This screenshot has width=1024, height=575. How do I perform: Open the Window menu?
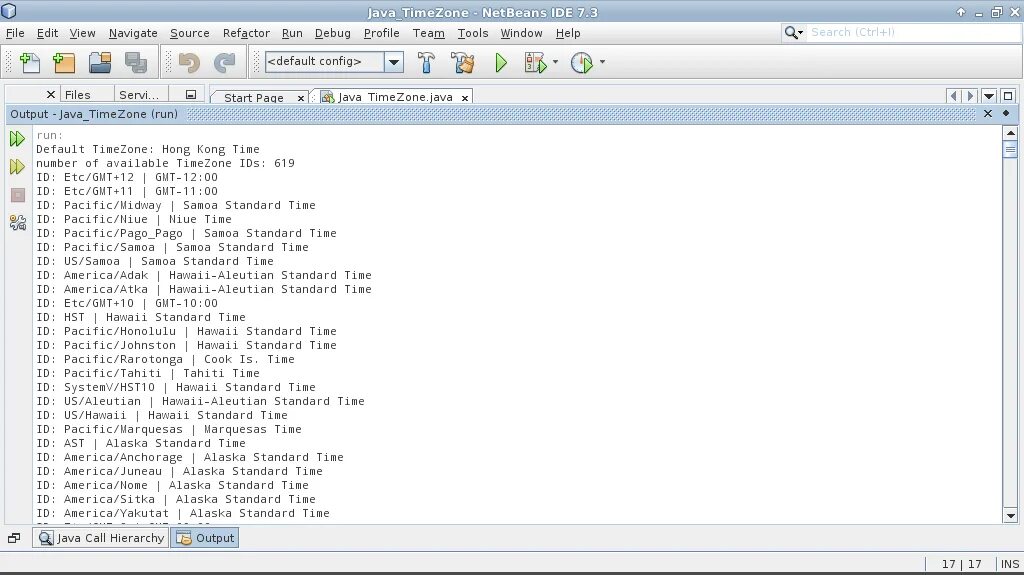[x=521, y=33]
